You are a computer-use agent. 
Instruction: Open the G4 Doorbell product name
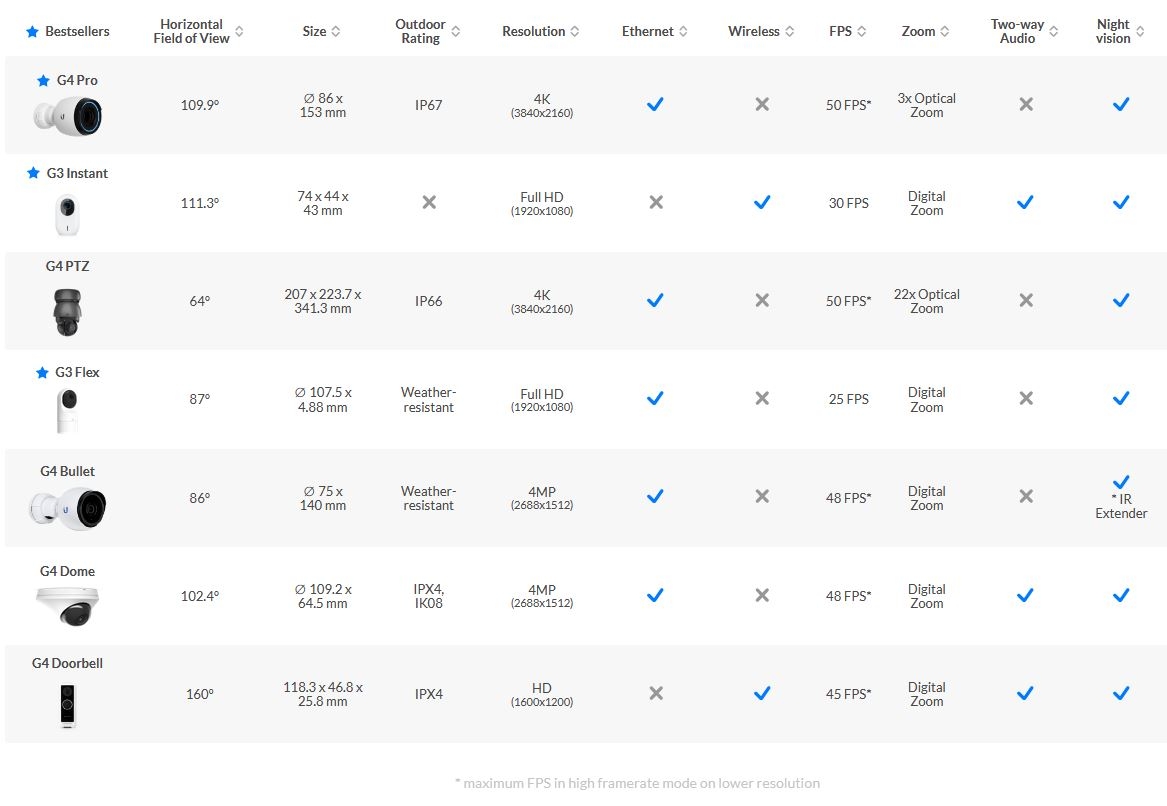[x=68, y=663]
